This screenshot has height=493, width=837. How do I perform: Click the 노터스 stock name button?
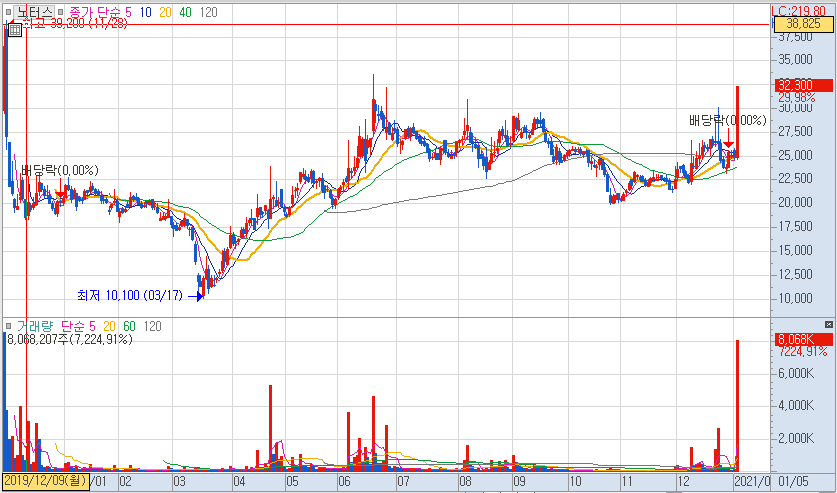click(34, 12)
